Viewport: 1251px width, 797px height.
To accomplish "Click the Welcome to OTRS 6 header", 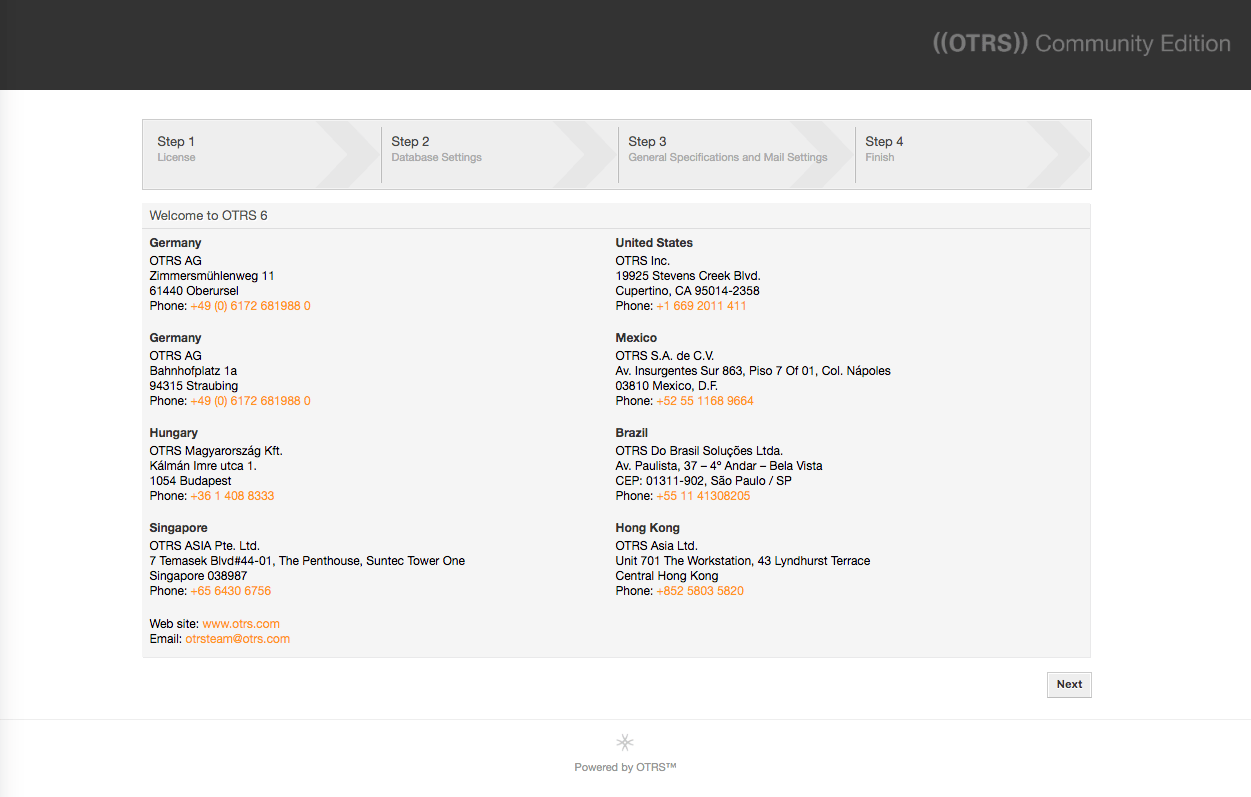I will [209, 215].
